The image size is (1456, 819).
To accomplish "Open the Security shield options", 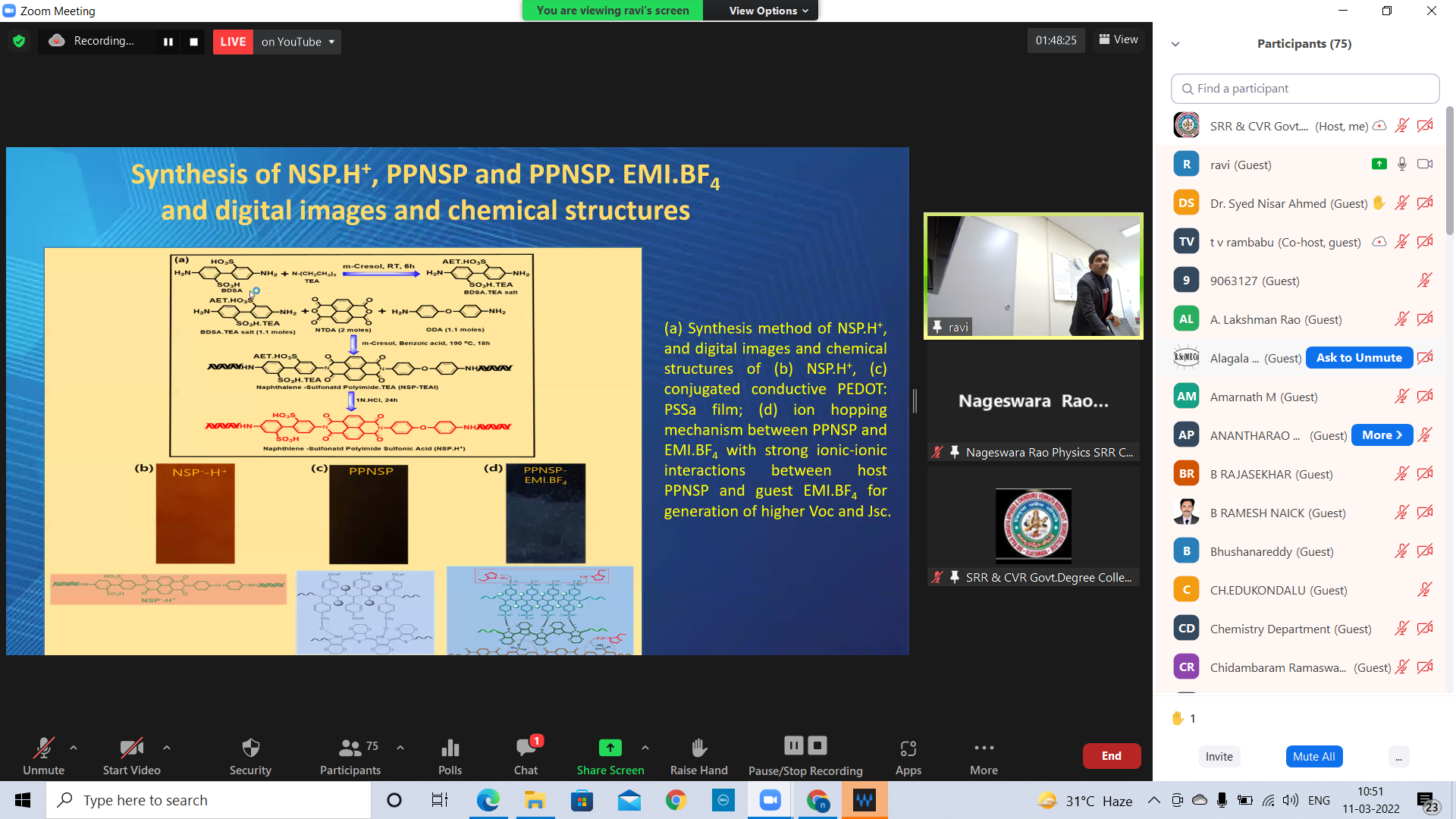I will (x=250, y=756).
